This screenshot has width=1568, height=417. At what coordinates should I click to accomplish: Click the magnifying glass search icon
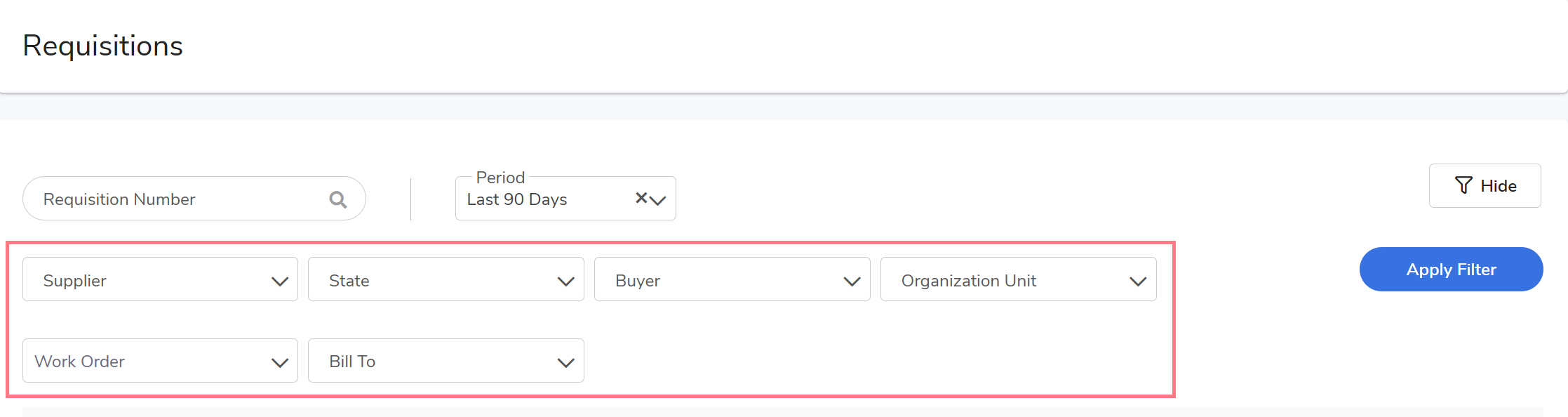click(338, 200)
